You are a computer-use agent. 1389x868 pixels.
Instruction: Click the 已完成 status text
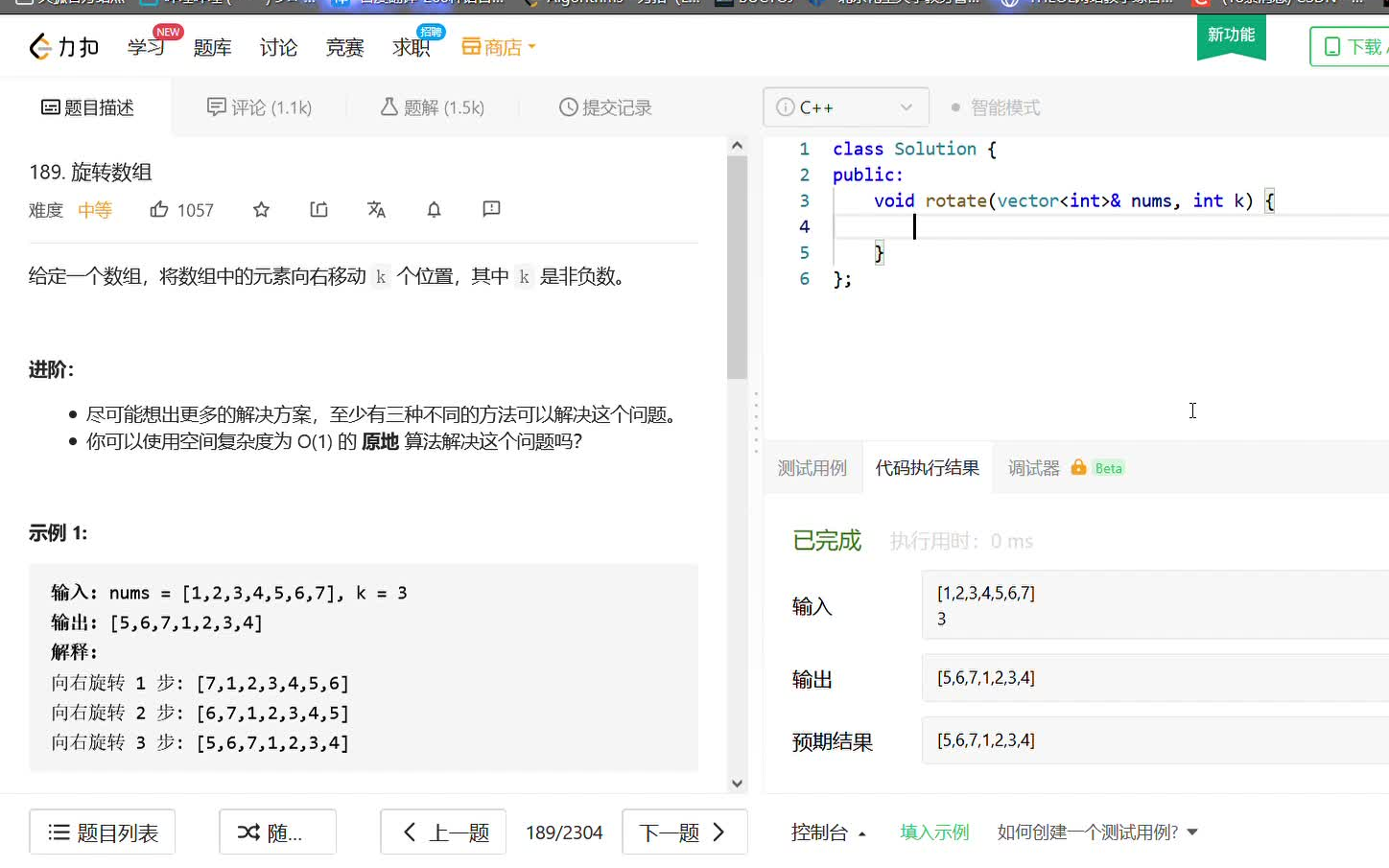click(x=827, y=541)
